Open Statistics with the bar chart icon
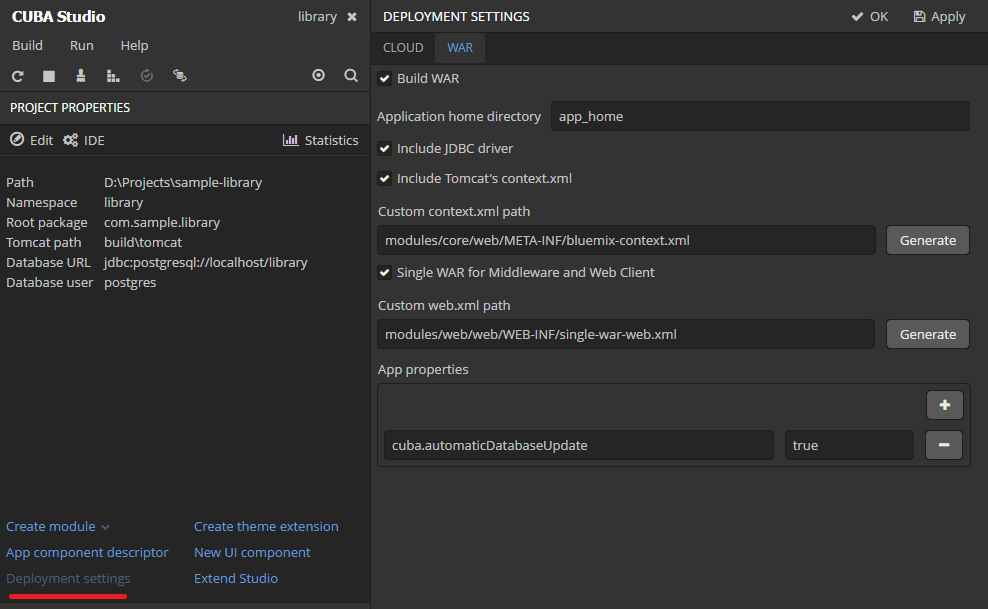This screenshot has height=609, width=988. tap(320, 140)
